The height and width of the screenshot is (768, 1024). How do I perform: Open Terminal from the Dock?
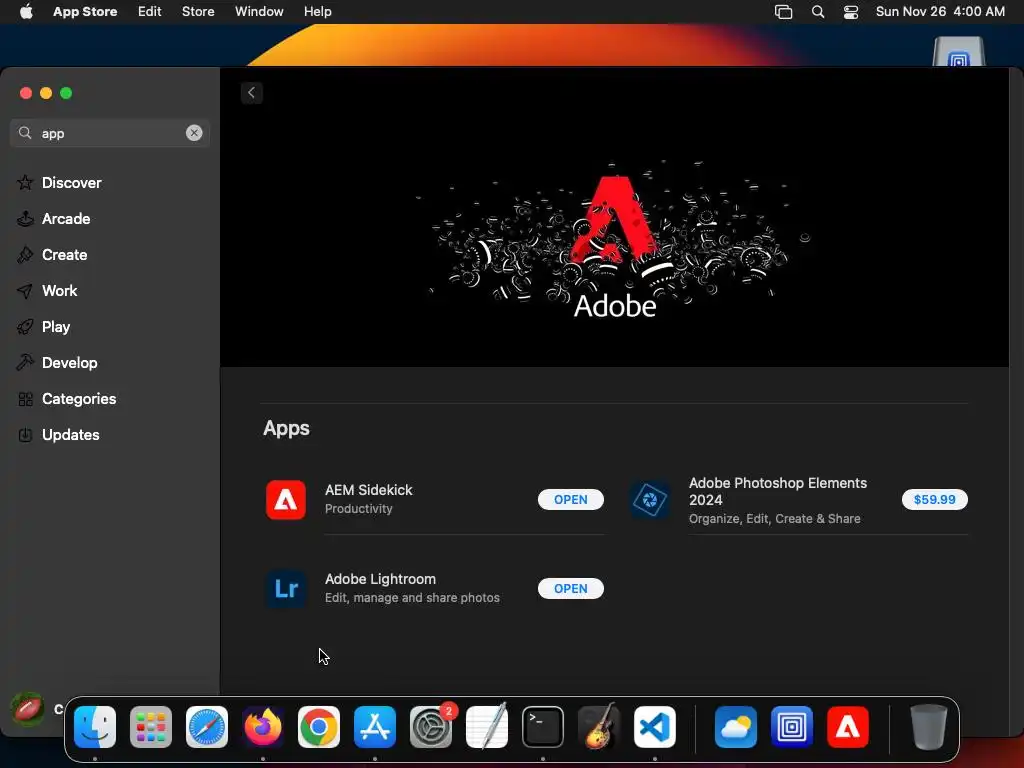coord(543,727)
